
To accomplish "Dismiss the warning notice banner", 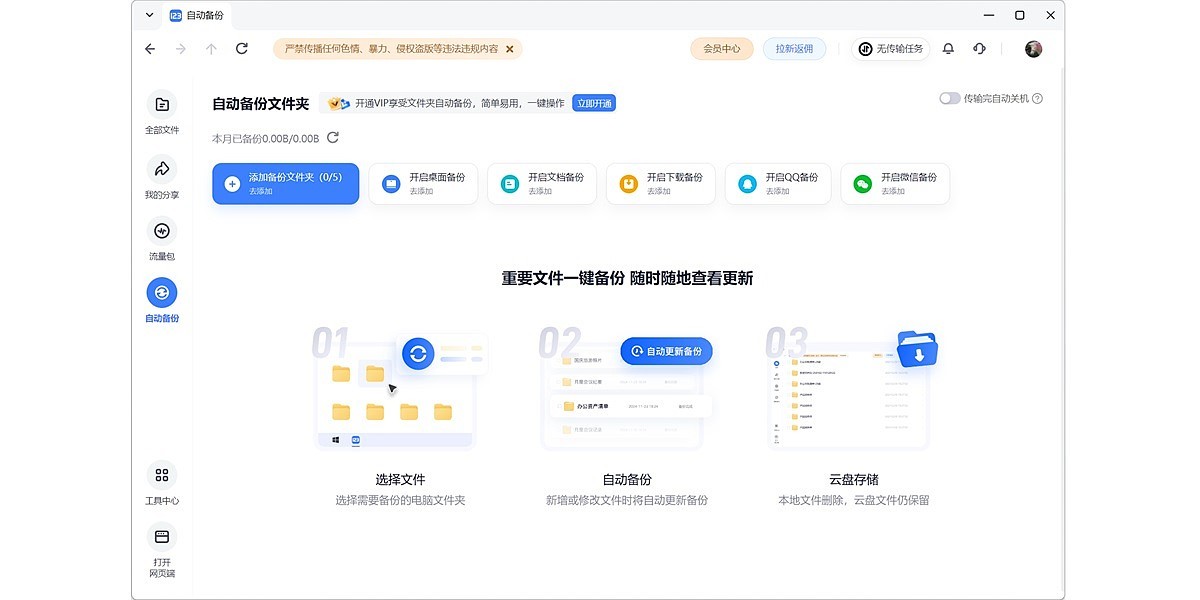I will [509, 48].
